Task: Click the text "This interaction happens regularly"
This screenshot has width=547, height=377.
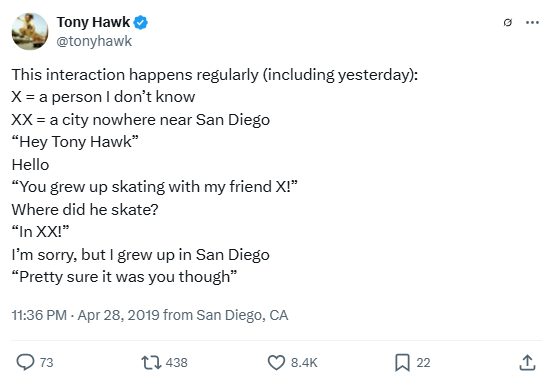Action: [x=135, y=75]
